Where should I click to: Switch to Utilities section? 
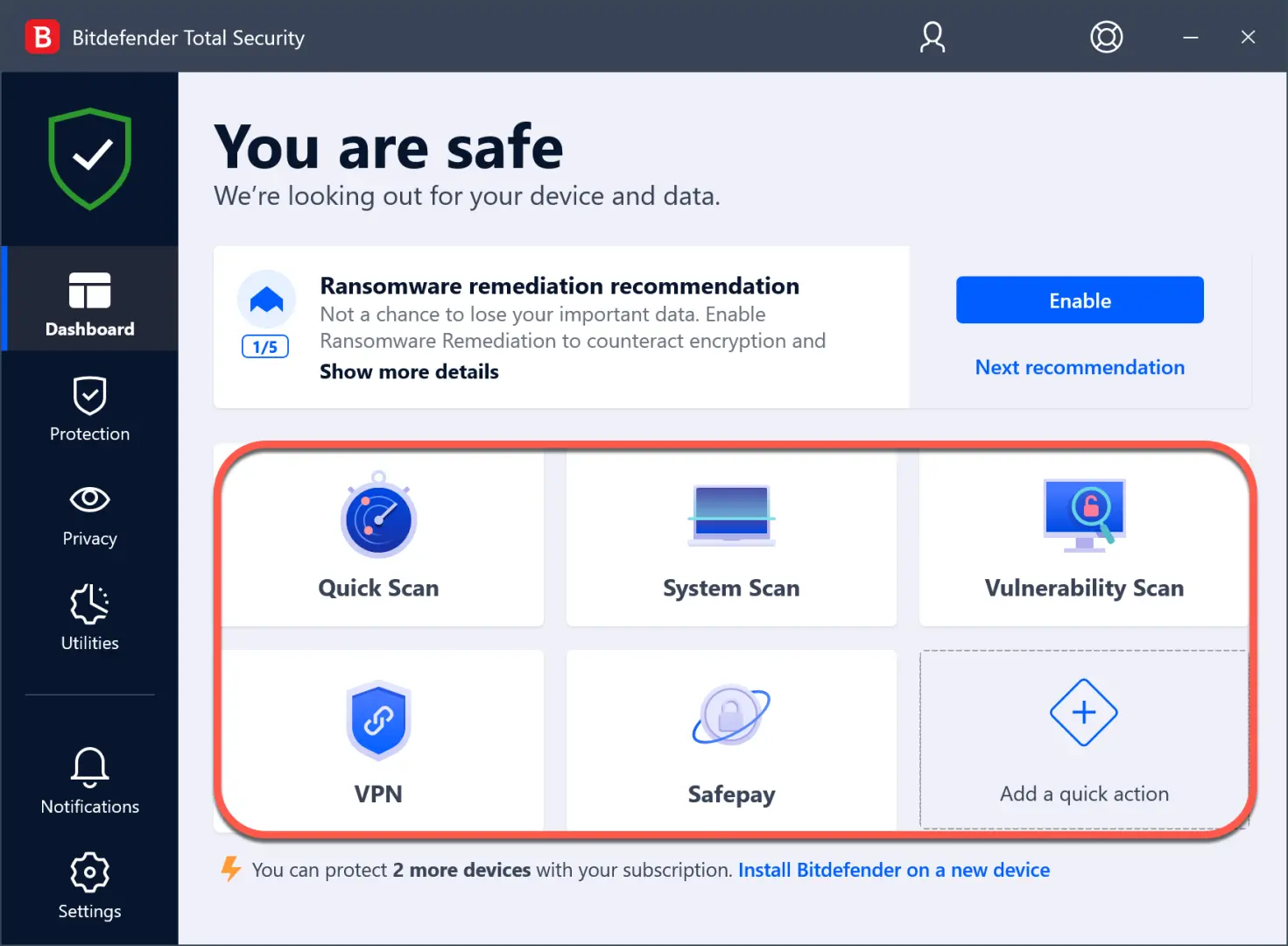(90, 618)
